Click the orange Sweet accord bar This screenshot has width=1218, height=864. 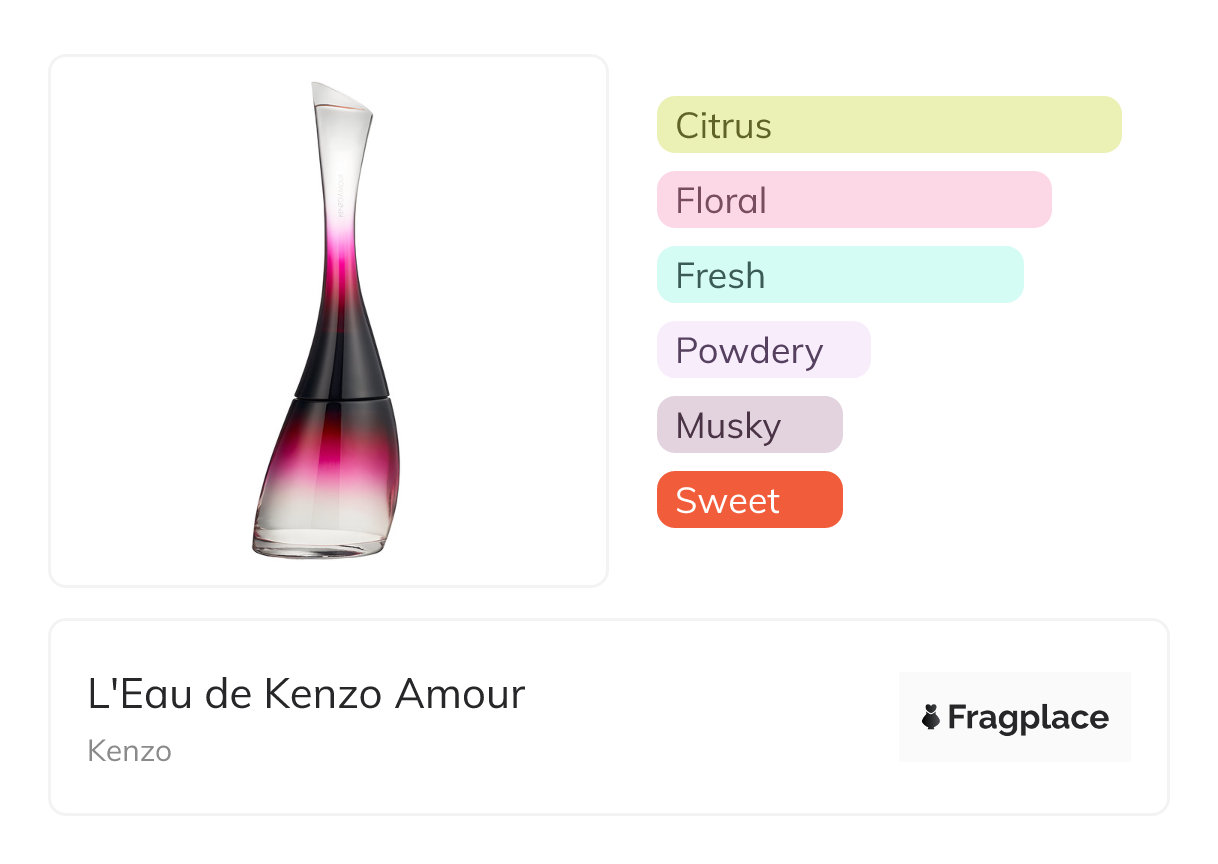(749, 500)
